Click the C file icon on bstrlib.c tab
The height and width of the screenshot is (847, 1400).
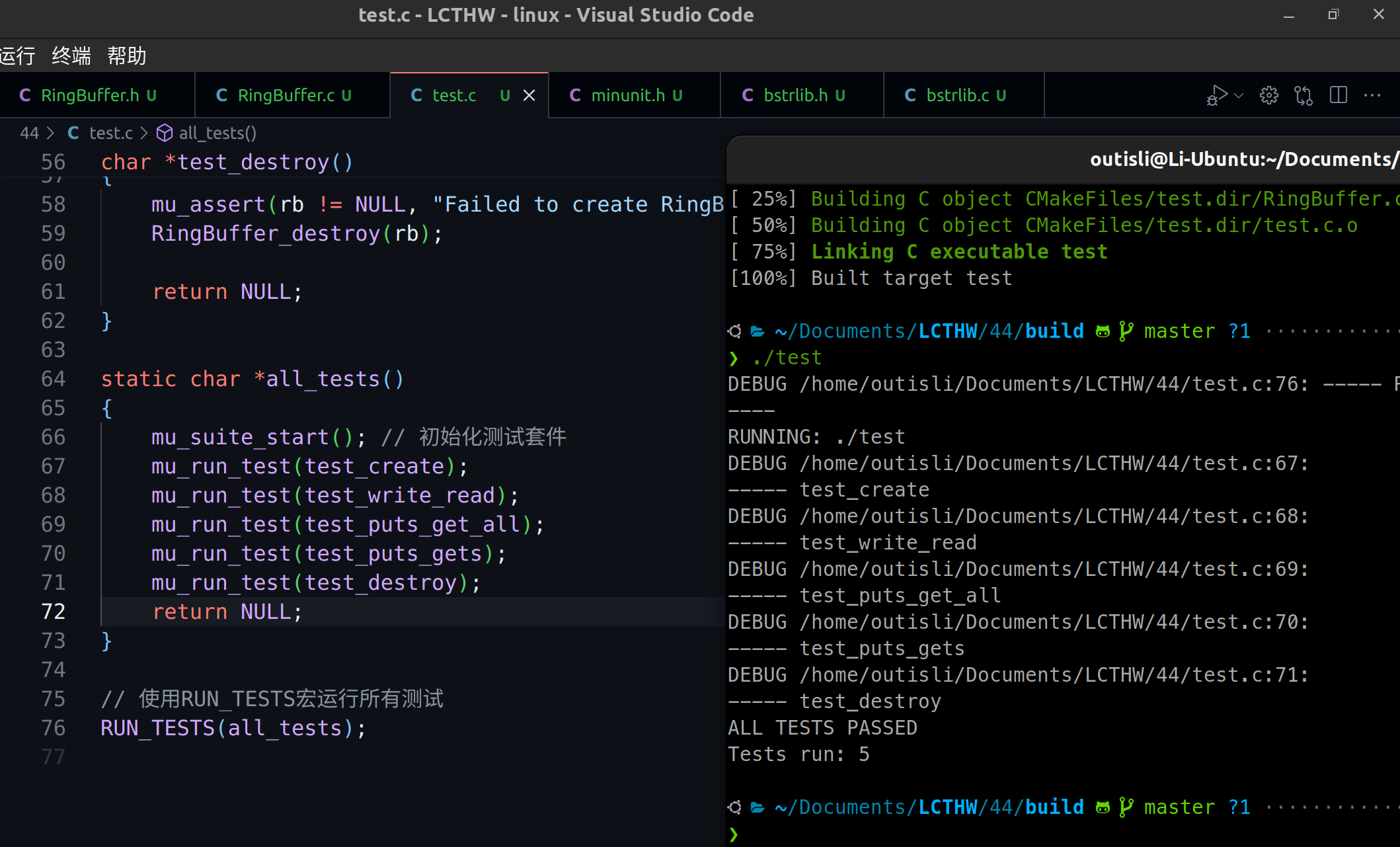pyautogui.click(x=910, y=95)
